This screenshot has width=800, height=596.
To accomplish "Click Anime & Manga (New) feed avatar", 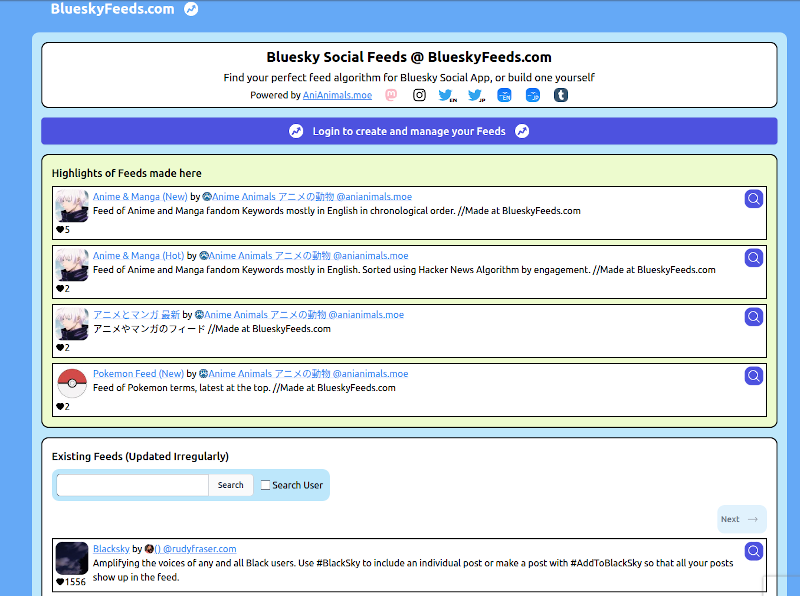I will click(x=72, y=206).
